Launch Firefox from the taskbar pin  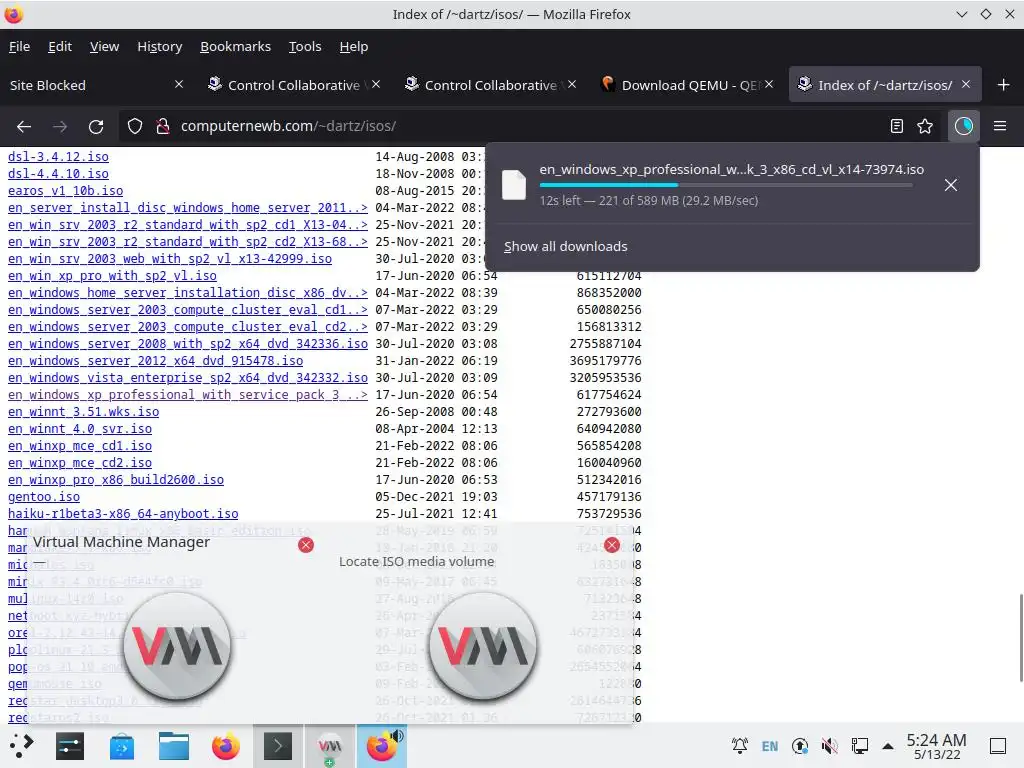226,746
